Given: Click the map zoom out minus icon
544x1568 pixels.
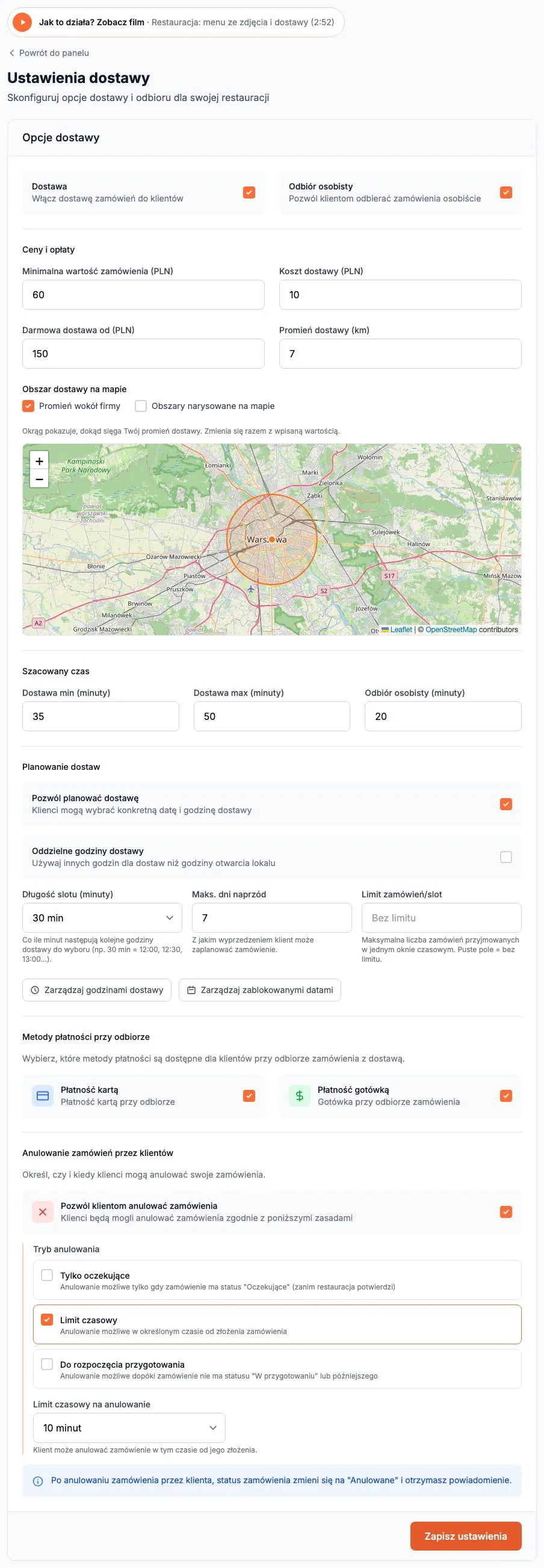Looking at the screenshot, I should pyautogui.click(x=39, y=479).
